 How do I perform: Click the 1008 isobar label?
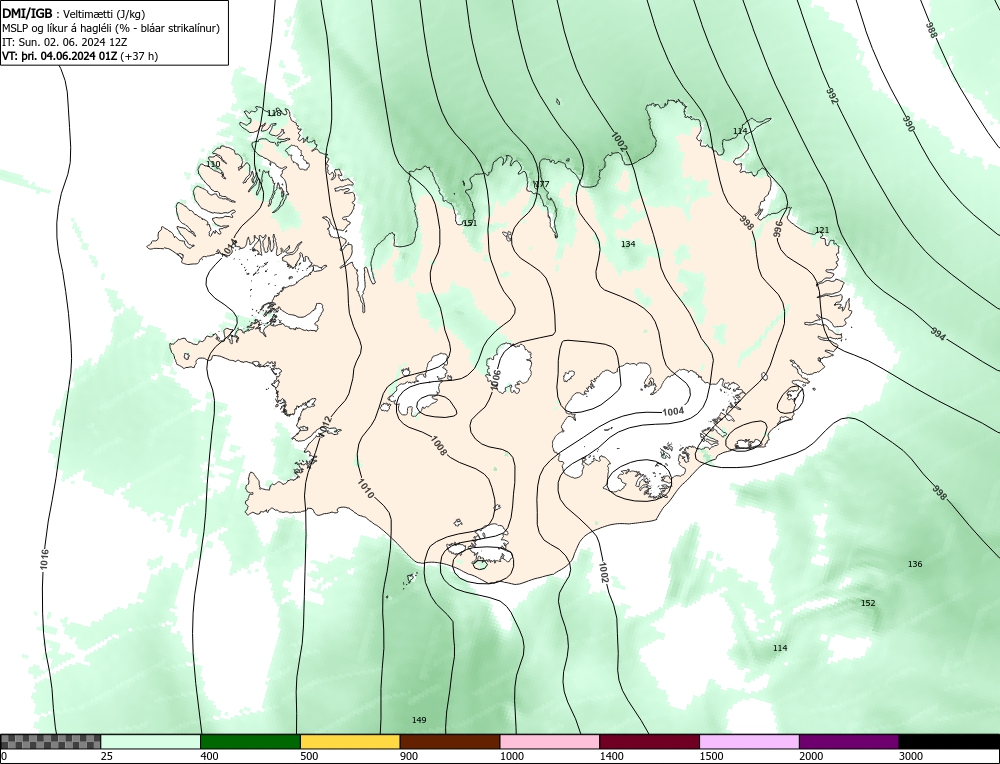[438, 446]
